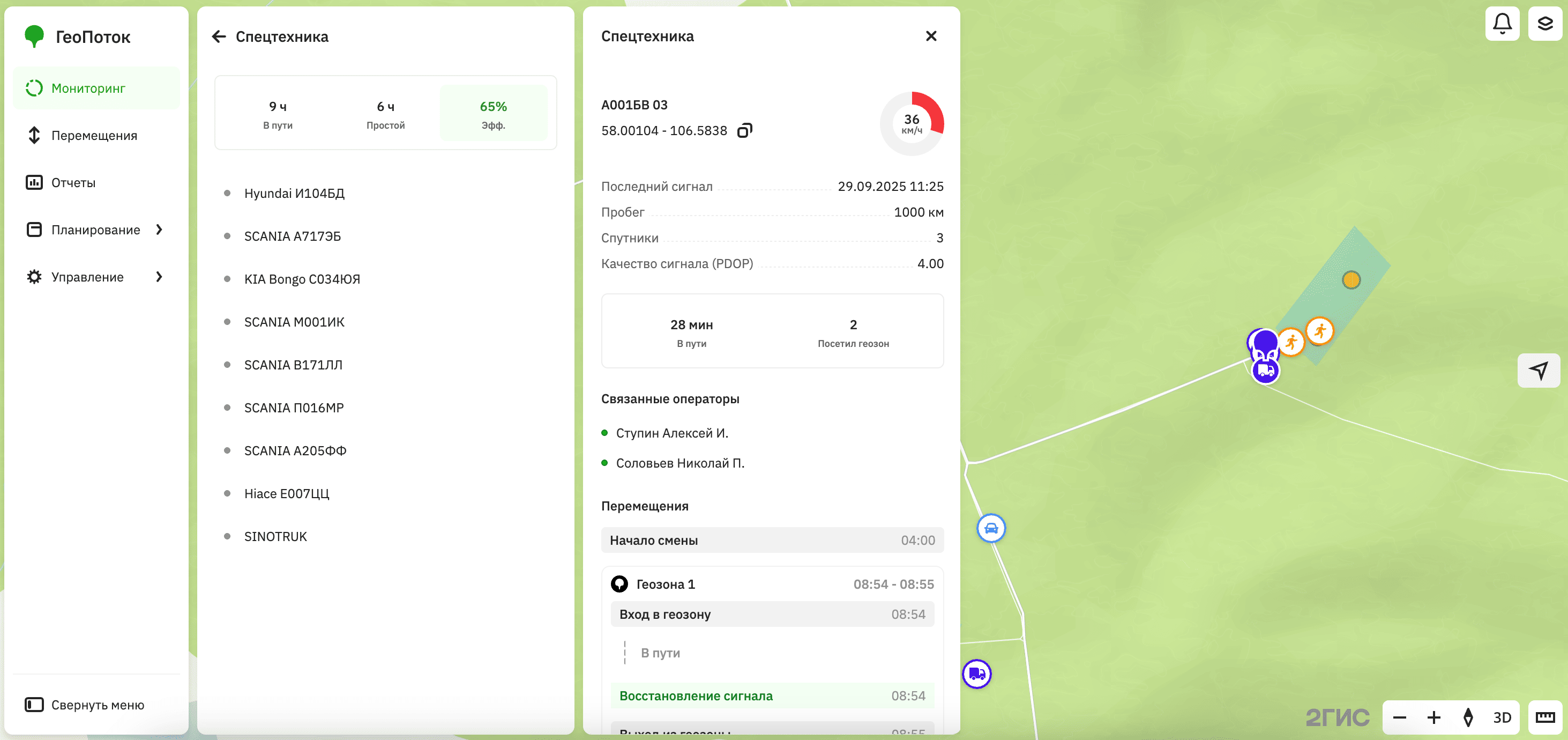
Task: Go back using the Спецтехника list arrow
Action: tap(220, 36)
